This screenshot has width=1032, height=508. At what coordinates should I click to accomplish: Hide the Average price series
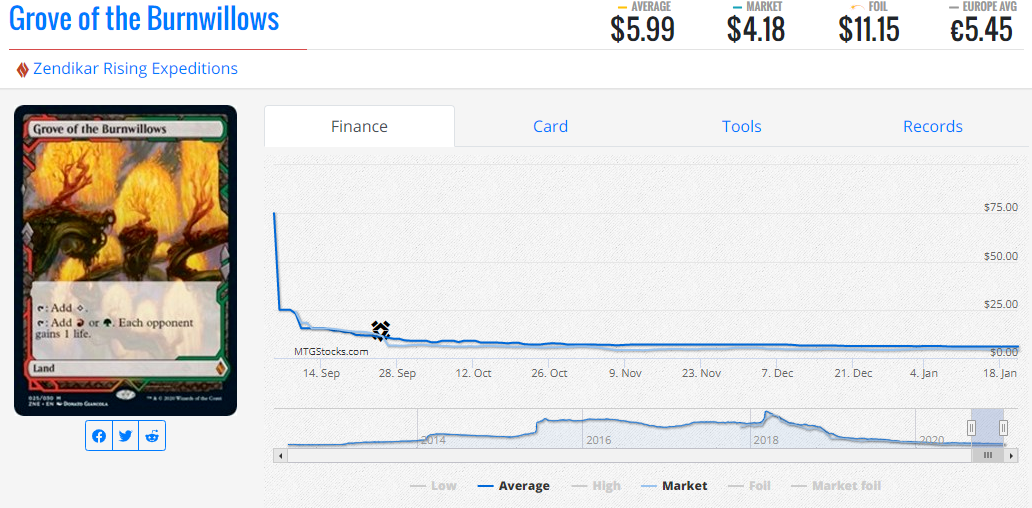pos(513,486)
